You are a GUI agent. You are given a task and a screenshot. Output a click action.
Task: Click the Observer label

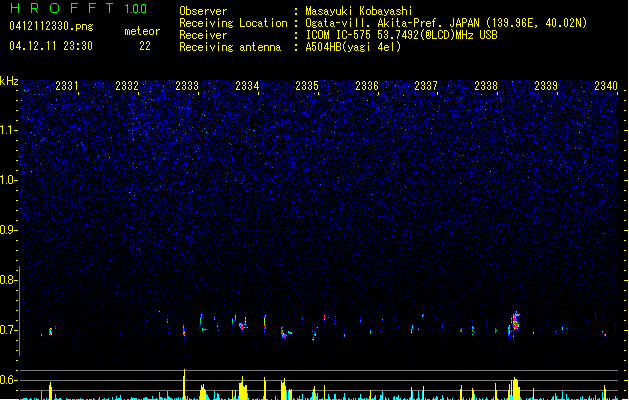click(x=203, y=11)
